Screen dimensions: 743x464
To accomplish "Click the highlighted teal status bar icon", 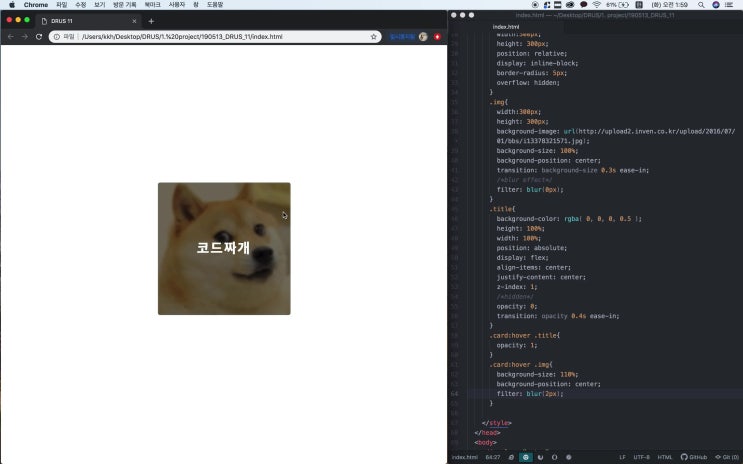I will coord(526,457).
